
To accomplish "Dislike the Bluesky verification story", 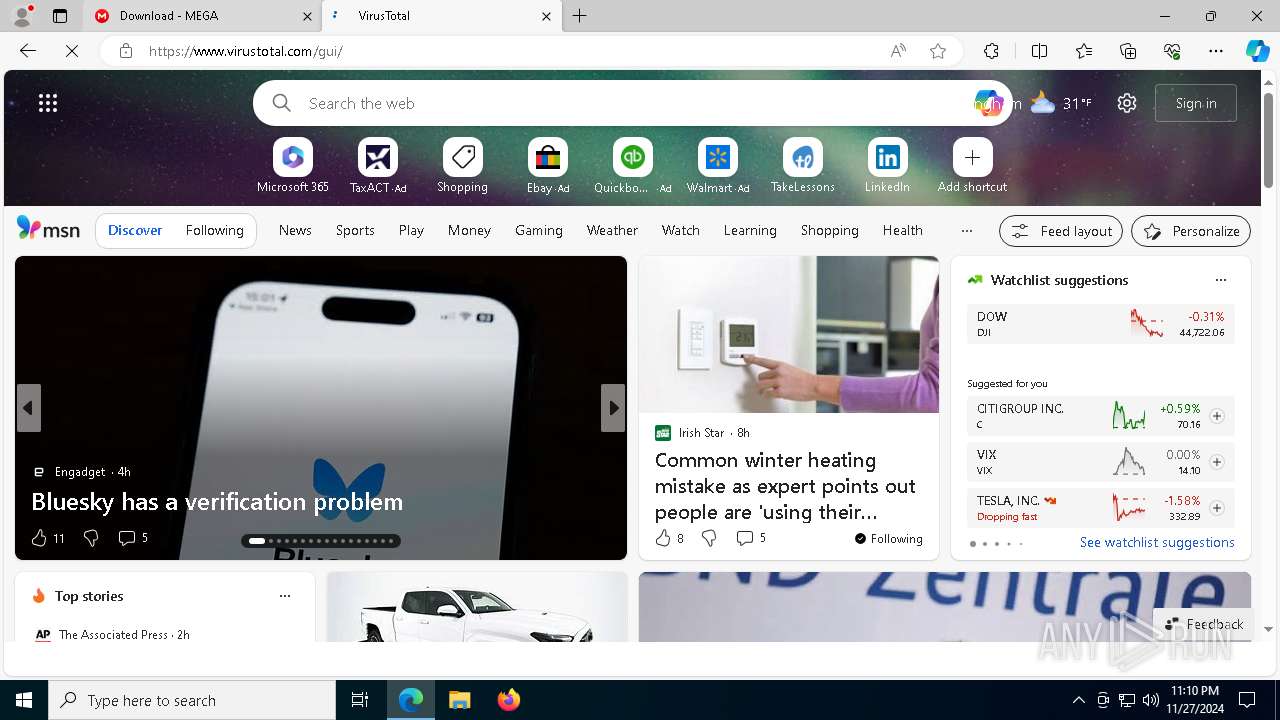I will point(91,538).
